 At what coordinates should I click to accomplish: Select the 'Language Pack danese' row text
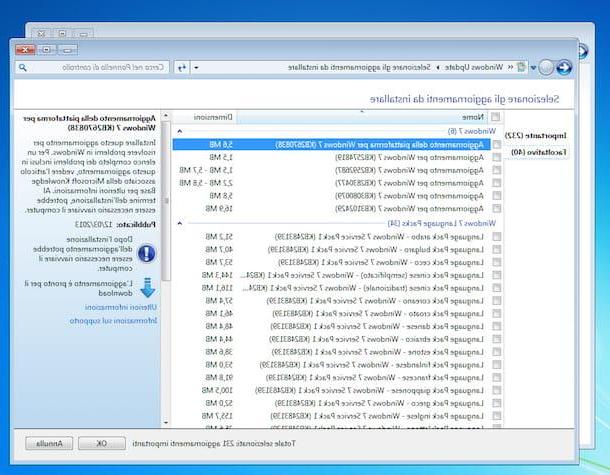pos(377,326)
